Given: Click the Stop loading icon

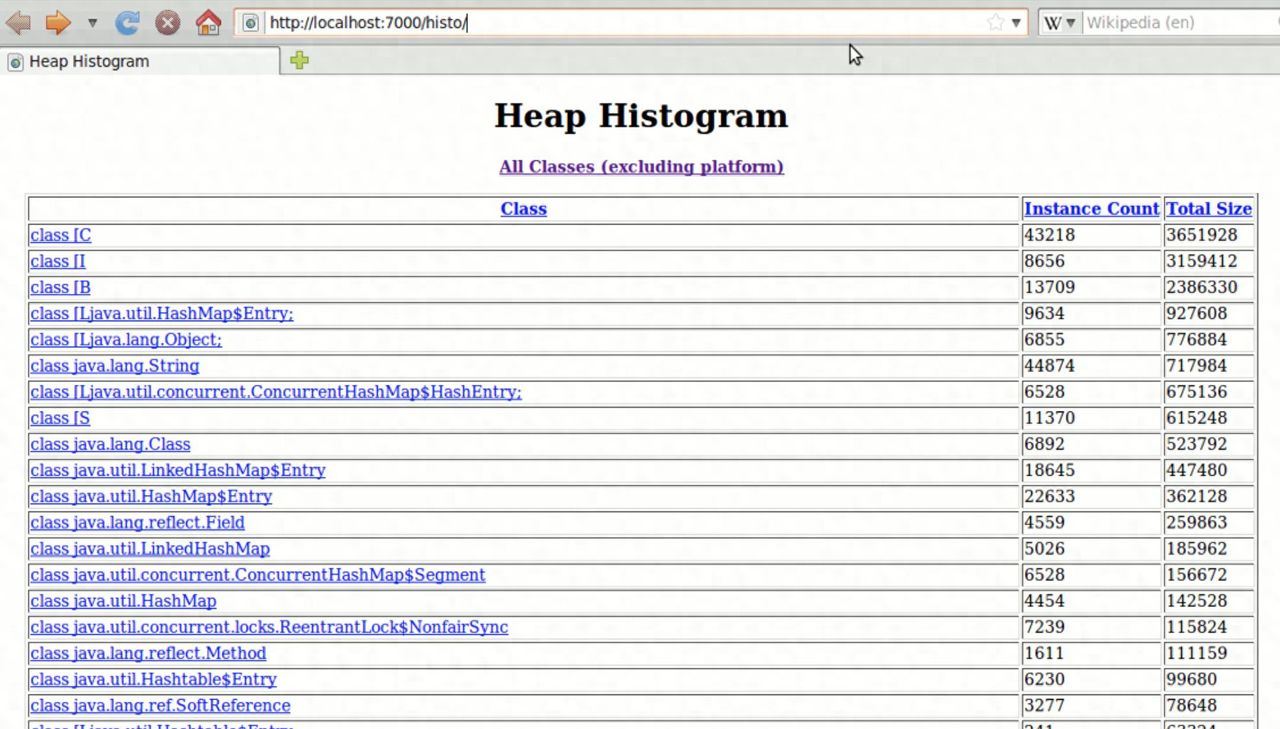Looking at the screenshot, I should pyautogui.click(x=168, y=22).
